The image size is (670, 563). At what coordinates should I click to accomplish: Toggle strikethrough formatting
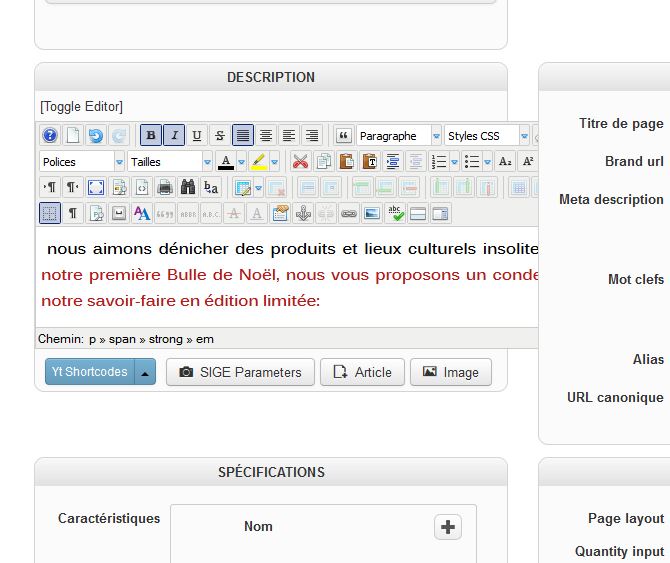(220, 135)
